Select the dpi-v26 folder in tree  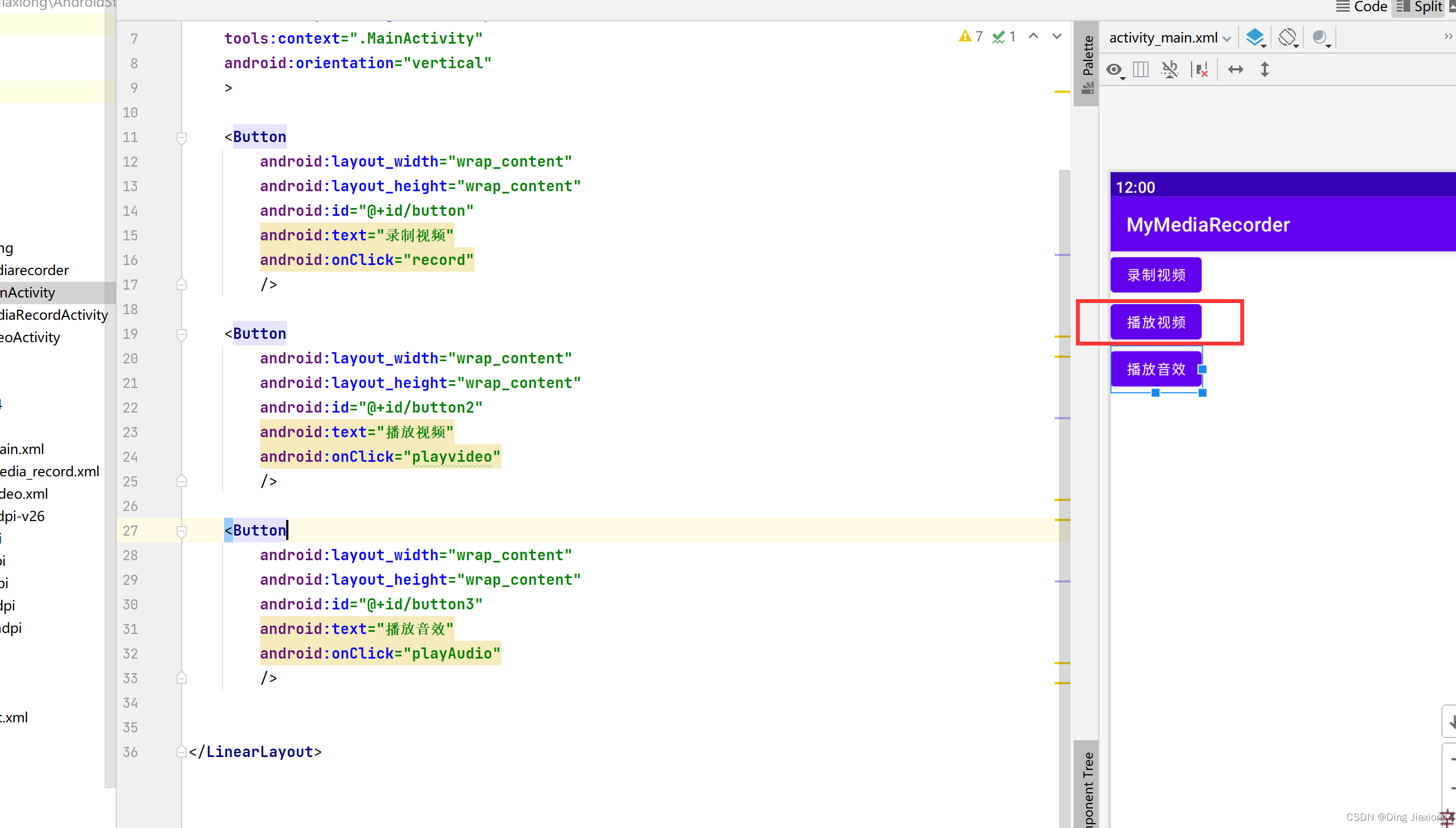(x=22, y=517)
